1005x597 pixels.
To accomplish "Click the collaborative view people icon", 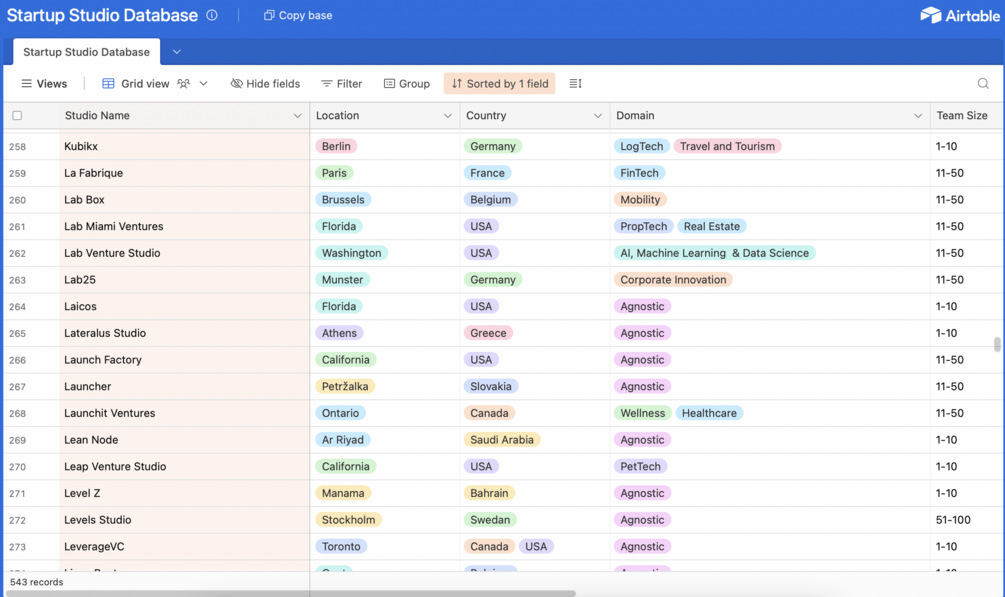I will 183,83.
